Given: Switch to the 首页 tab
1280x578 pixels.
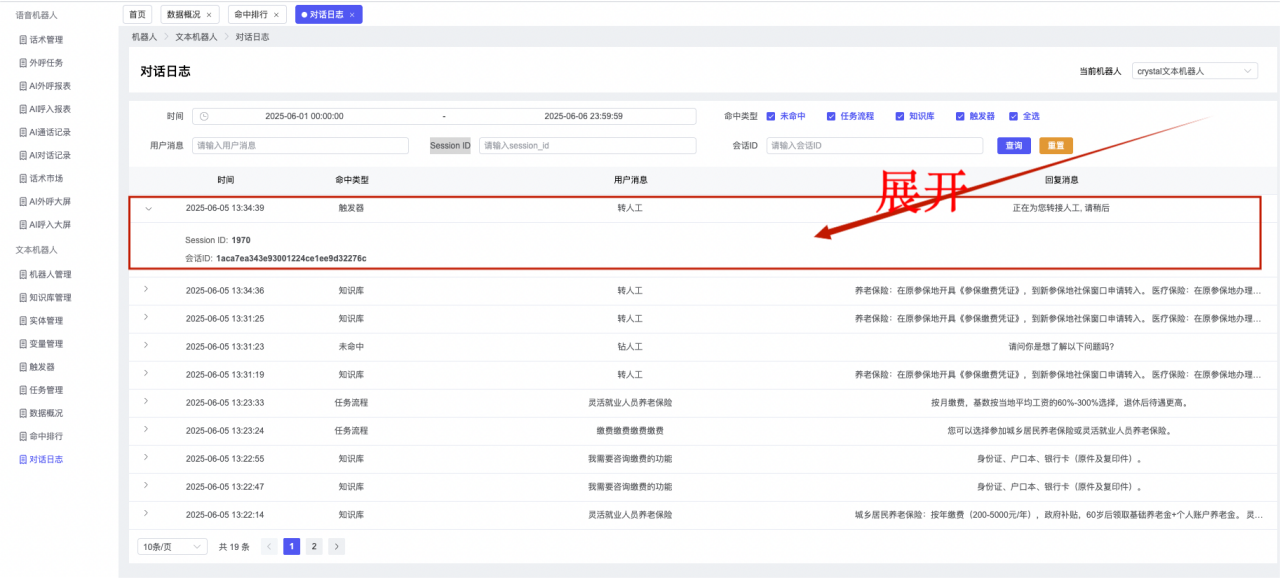Looking at the screenshot, I should pos(137,15).
